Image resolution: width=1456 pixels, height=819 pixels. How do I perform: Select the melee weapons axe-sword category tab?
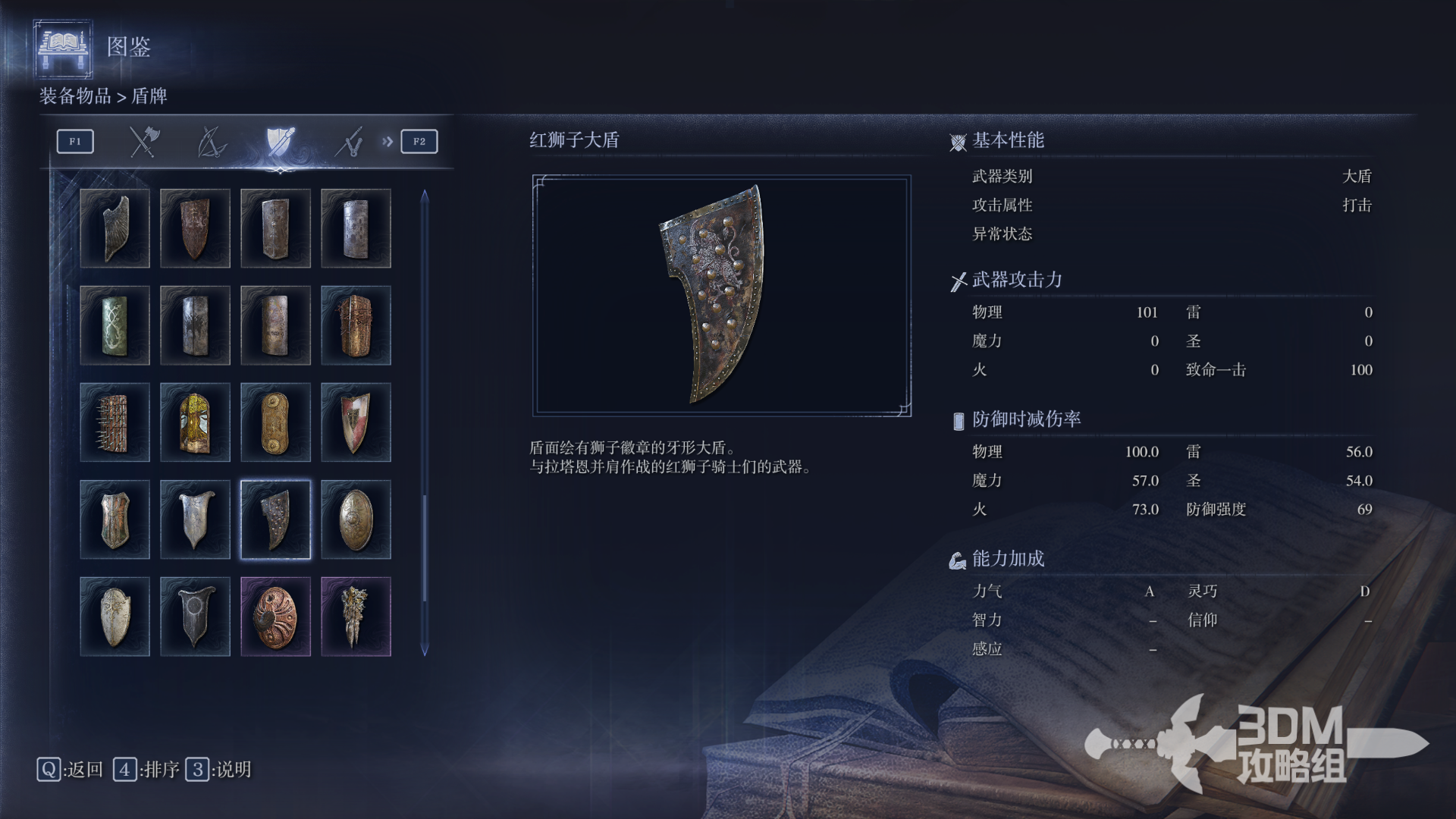point(144,142)
